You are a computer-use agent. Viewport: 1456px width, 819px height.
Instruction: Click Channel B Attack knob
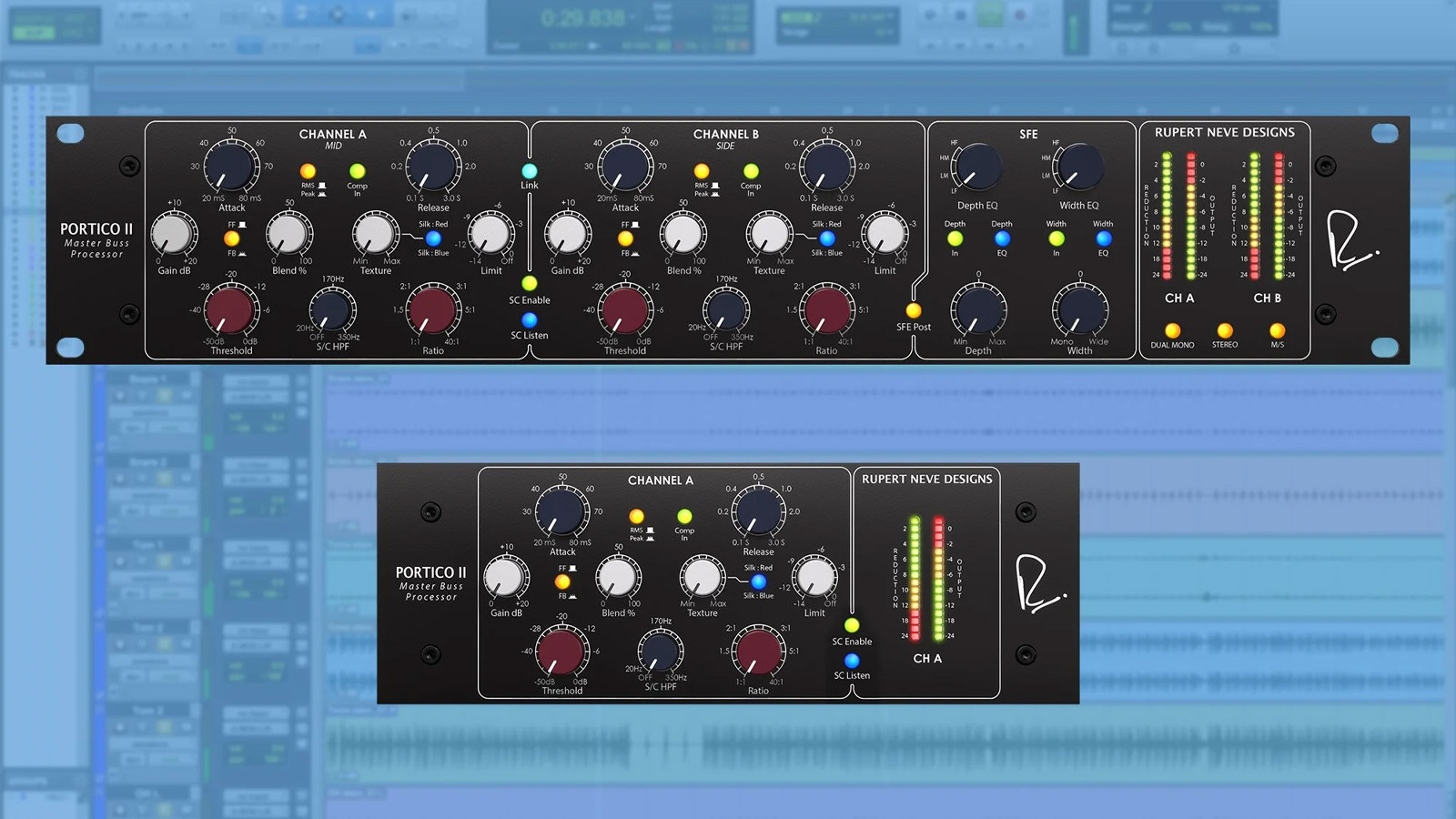pyautogui.click(x=625, y=166)
